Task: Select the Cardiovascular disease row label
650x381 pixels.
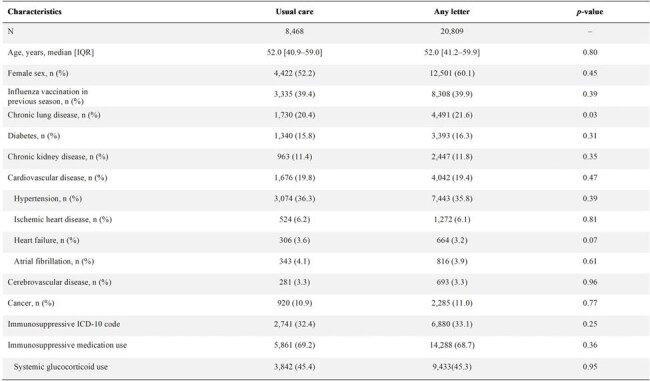Action: click(57, 178)
